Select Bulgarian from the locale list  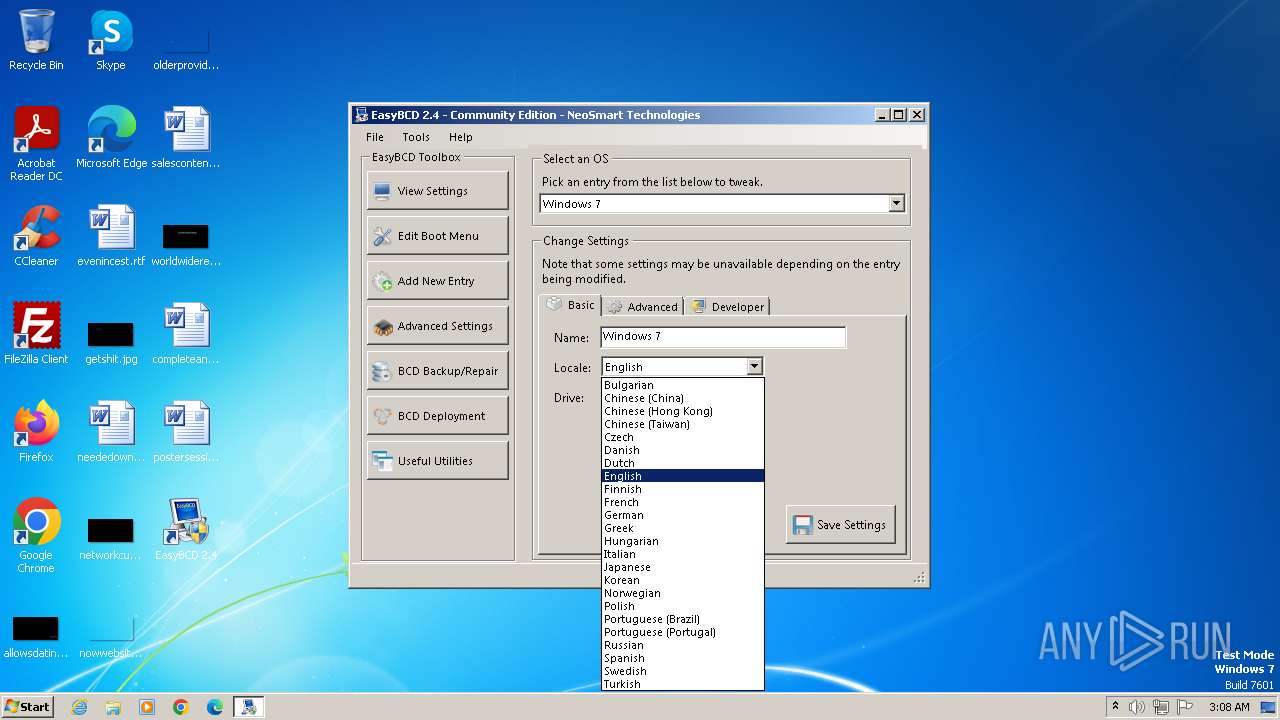tap(683, 385)
